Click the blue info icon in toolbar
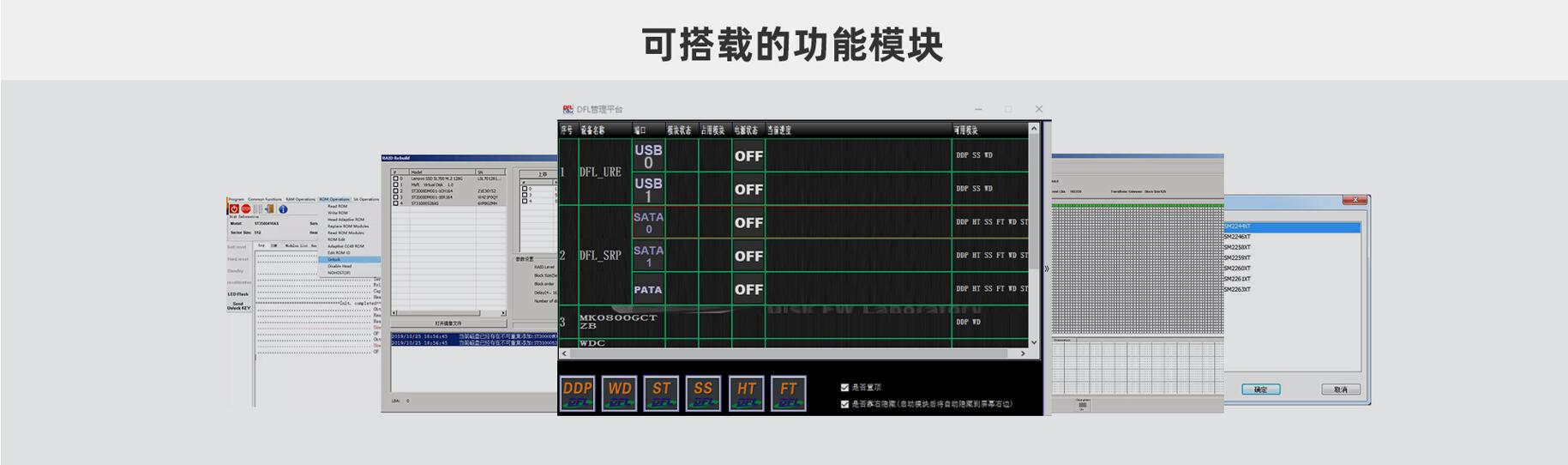The height and width of the screenshot is (465, 1568). point(283,209)
